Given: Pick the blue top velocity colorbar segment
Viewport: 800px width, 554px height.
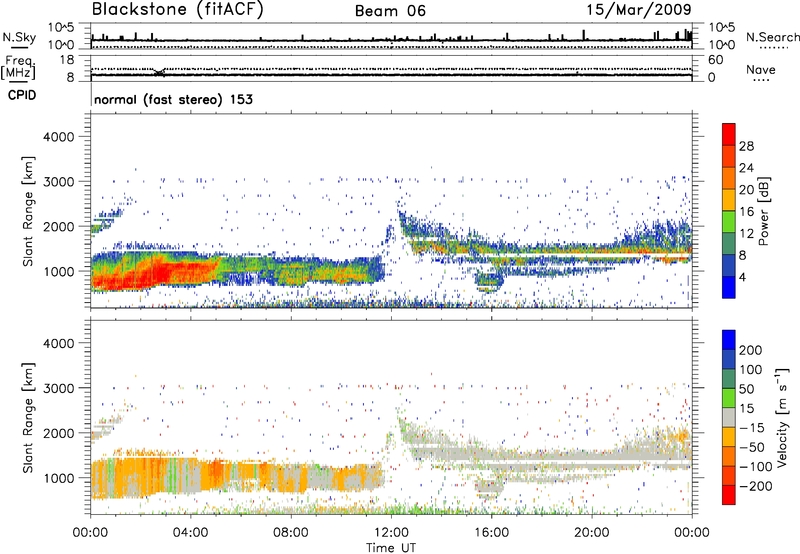Looking at the screenshot, I should tap(729, 340).
